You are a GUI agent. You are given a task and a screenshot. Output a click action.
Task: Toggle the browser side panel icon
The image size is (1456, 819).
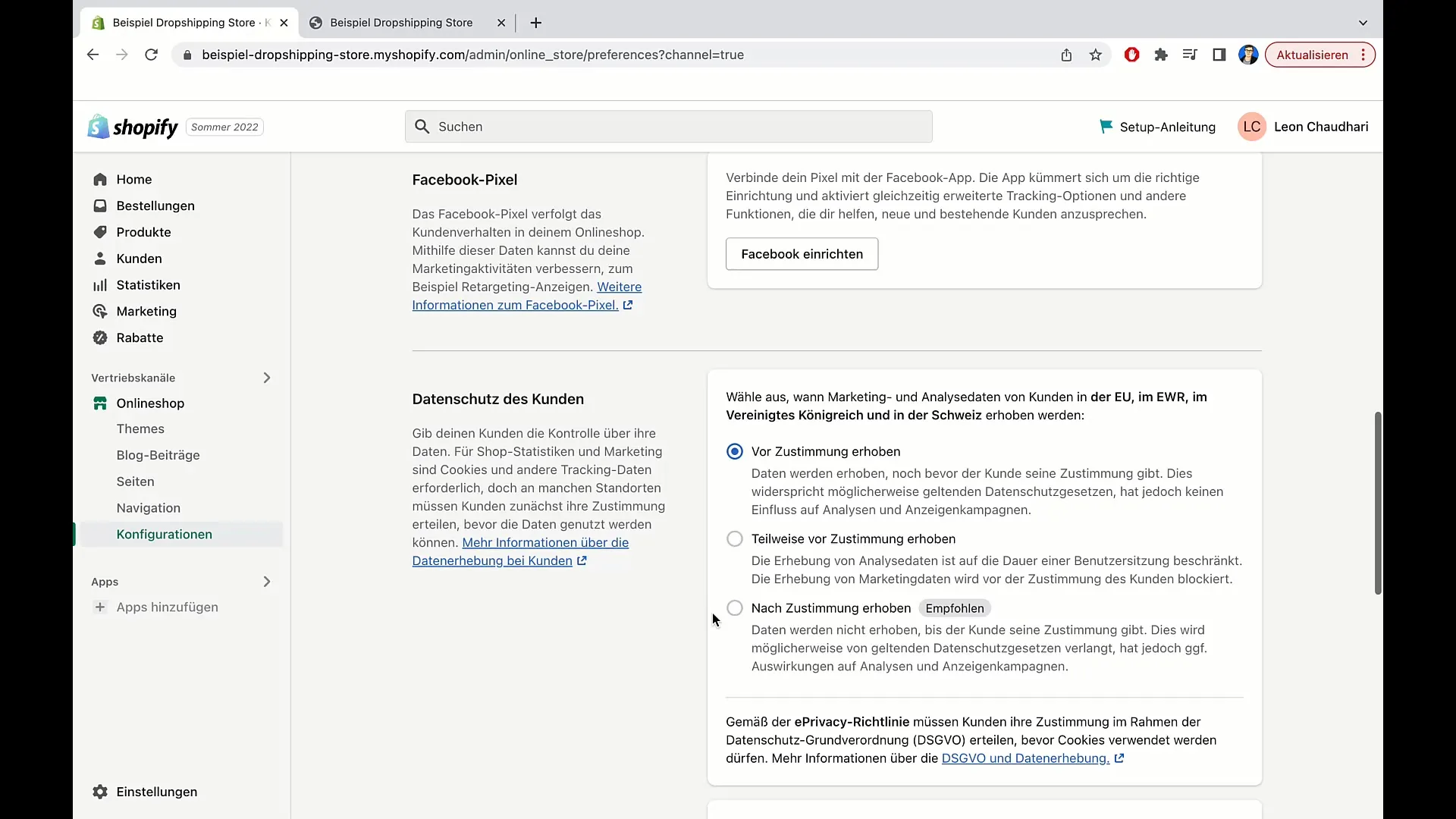coord(1219,55)
